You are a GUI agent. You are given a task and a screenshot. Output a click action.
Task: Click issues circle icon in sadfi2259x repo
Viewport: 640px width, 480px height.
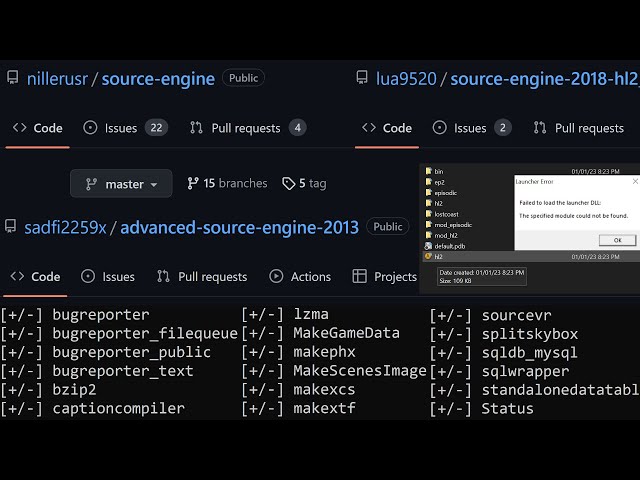click(88, 276)
